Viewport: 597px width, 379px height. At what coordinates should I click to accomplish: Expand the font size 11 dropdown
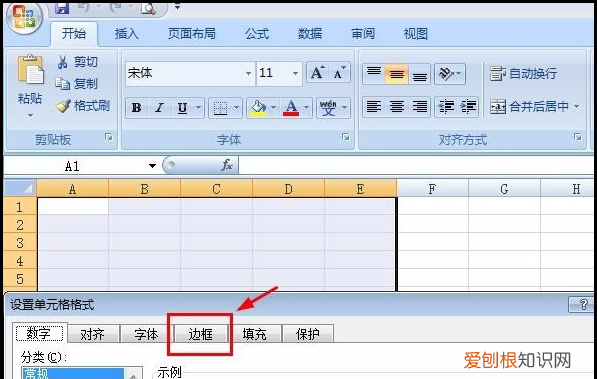(295, 73)
